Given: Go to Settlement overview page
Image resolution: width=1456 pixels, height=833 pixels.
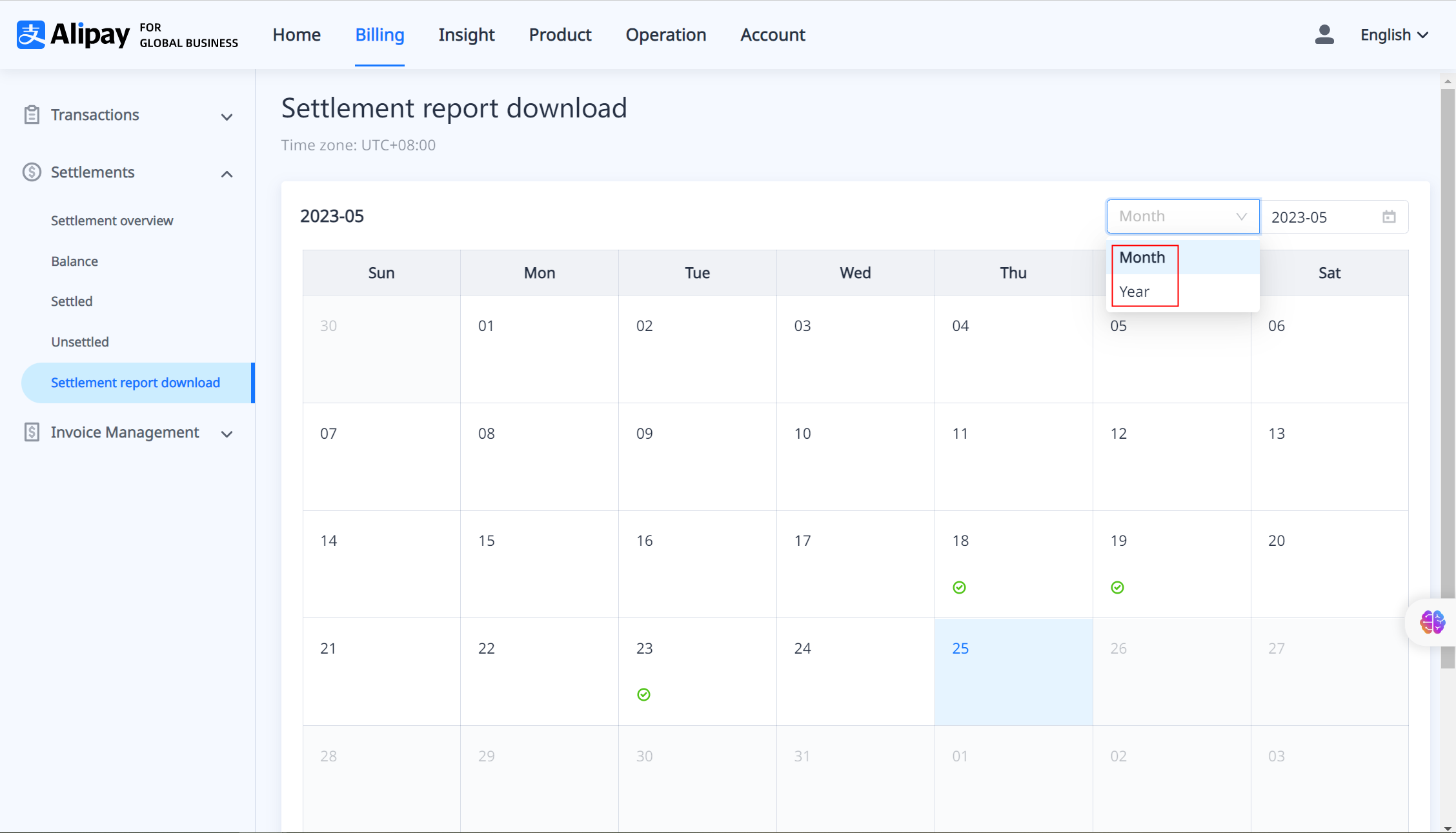Looking at the screenshot, I should [112, 221].
